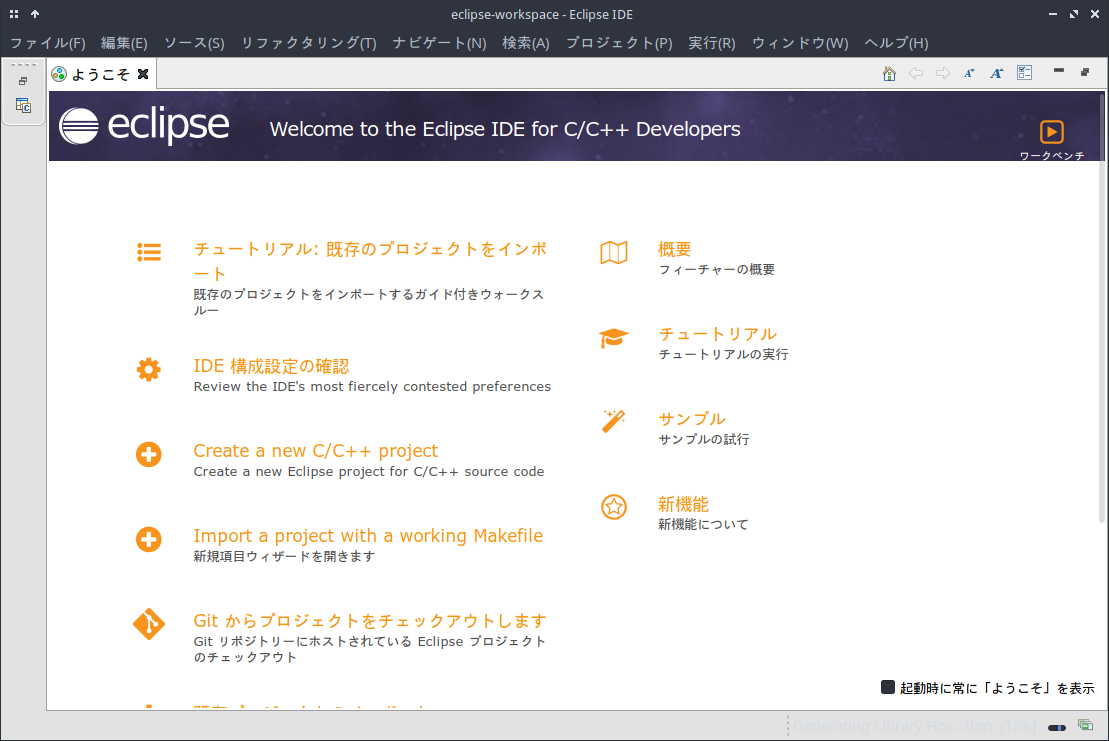
Task: Click the reduce font size icon
Action: click(970, 74)
